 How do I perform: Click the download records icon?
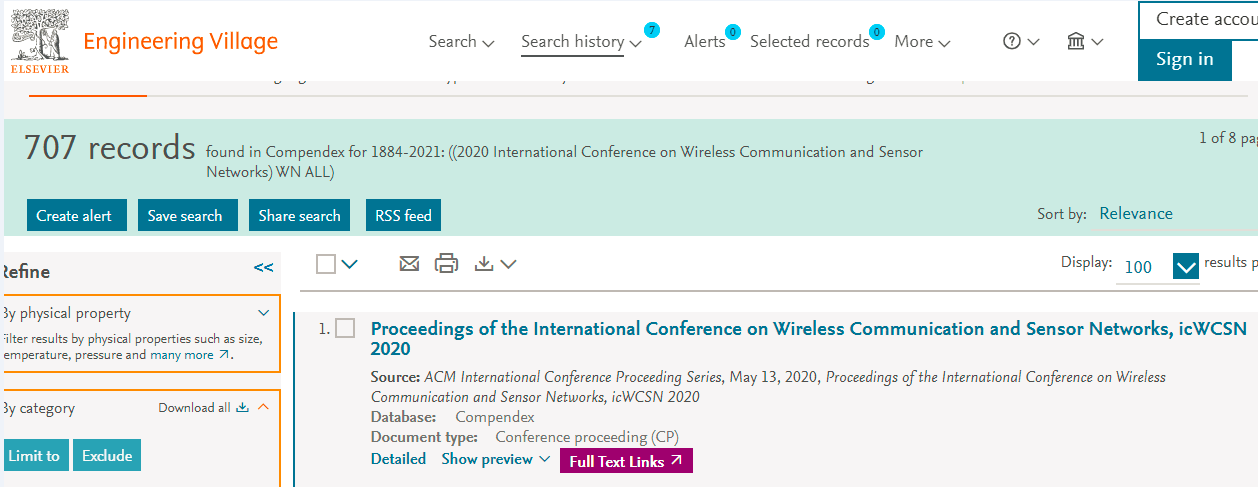coord(485,264)
